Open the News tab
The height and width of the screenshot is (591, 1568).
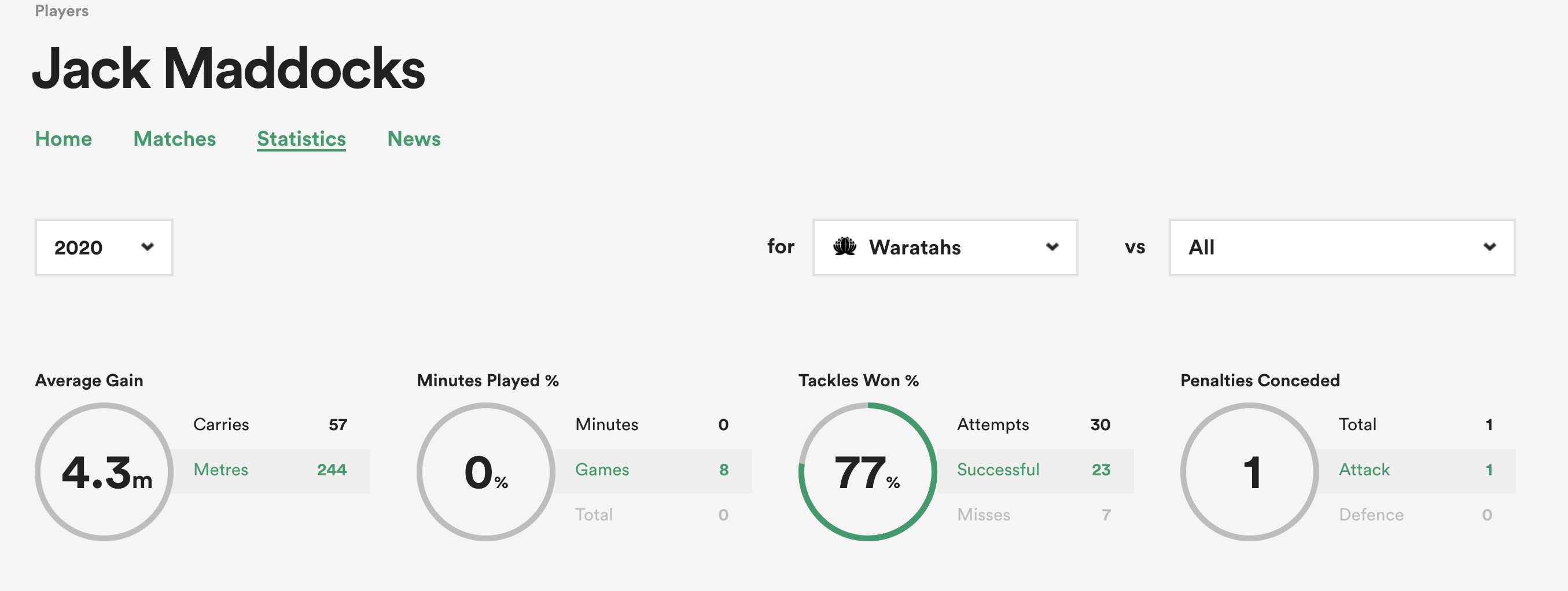click(x=414, y=139)
